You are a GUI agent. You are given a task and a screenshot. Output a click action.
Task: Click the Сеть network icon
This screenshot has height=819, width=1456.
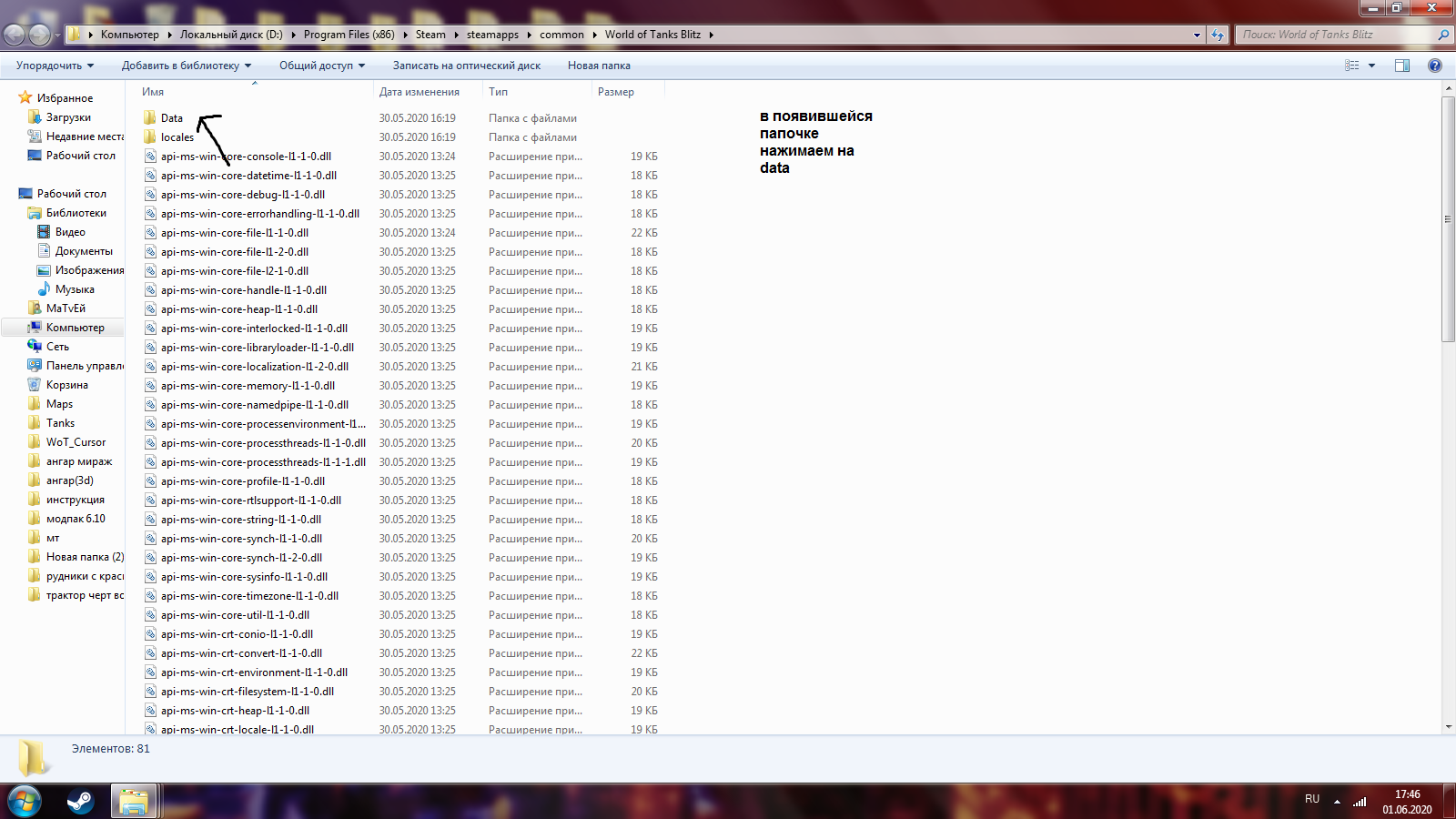pyautogui.click(x=35, y=347)
